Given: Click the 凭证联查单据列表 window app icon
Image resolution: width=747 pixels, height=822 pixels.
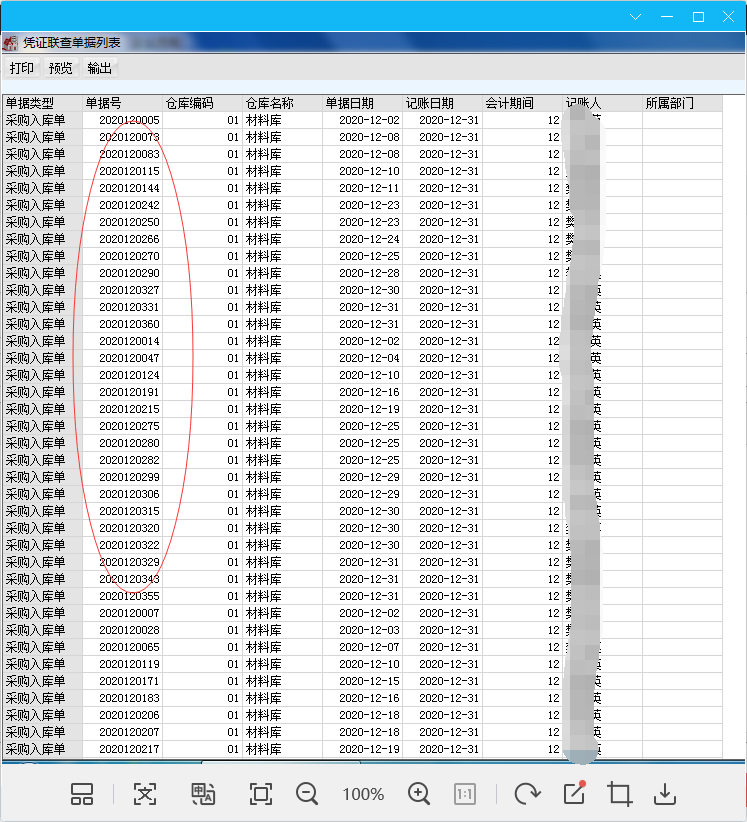Looking at the screenshot, I should pos(10,43).
